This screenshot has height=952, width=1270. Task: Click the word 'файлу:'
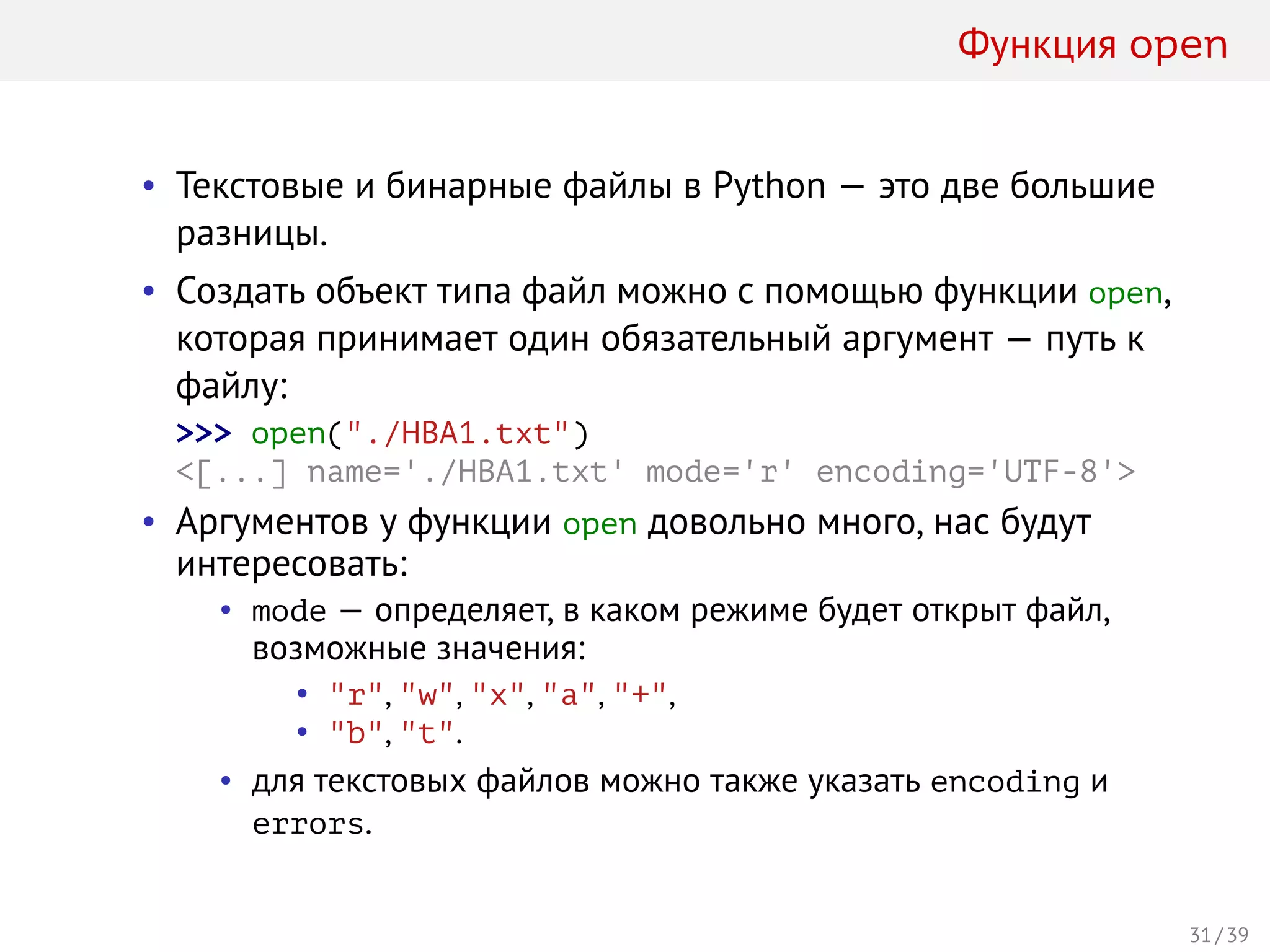(232, 386)
